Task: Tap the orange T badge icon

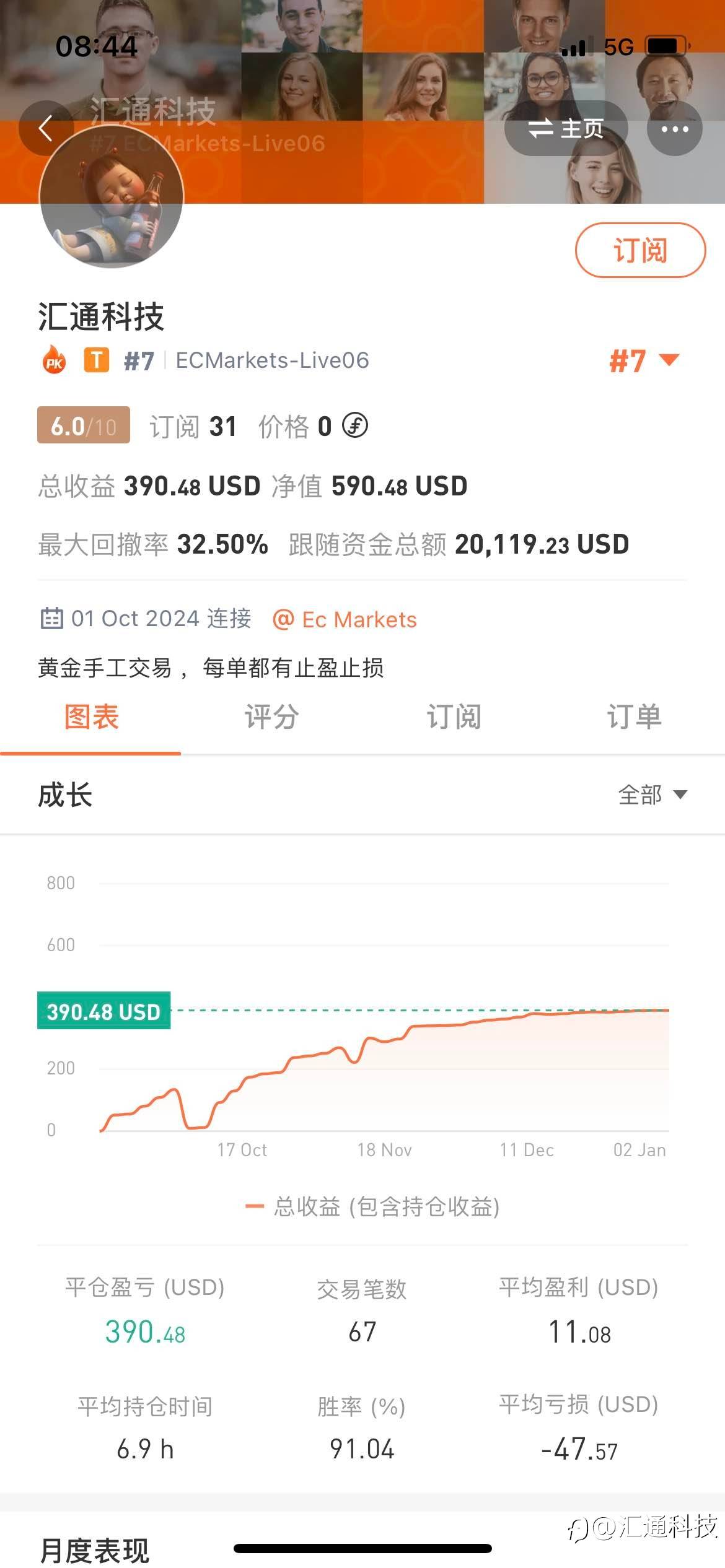Action: (x=96, y=360)
